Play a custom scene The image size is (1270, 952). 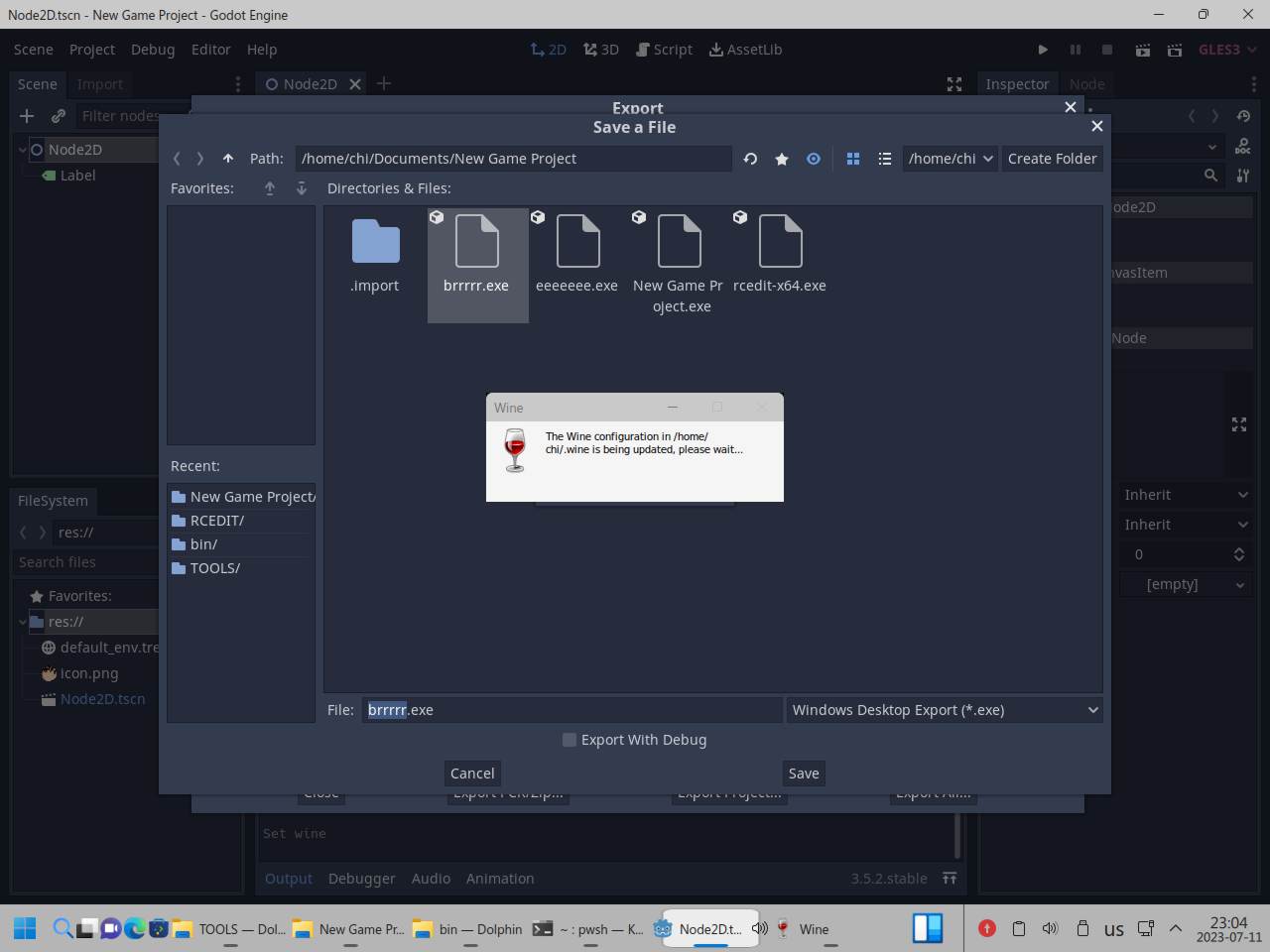click(1175, 50)
